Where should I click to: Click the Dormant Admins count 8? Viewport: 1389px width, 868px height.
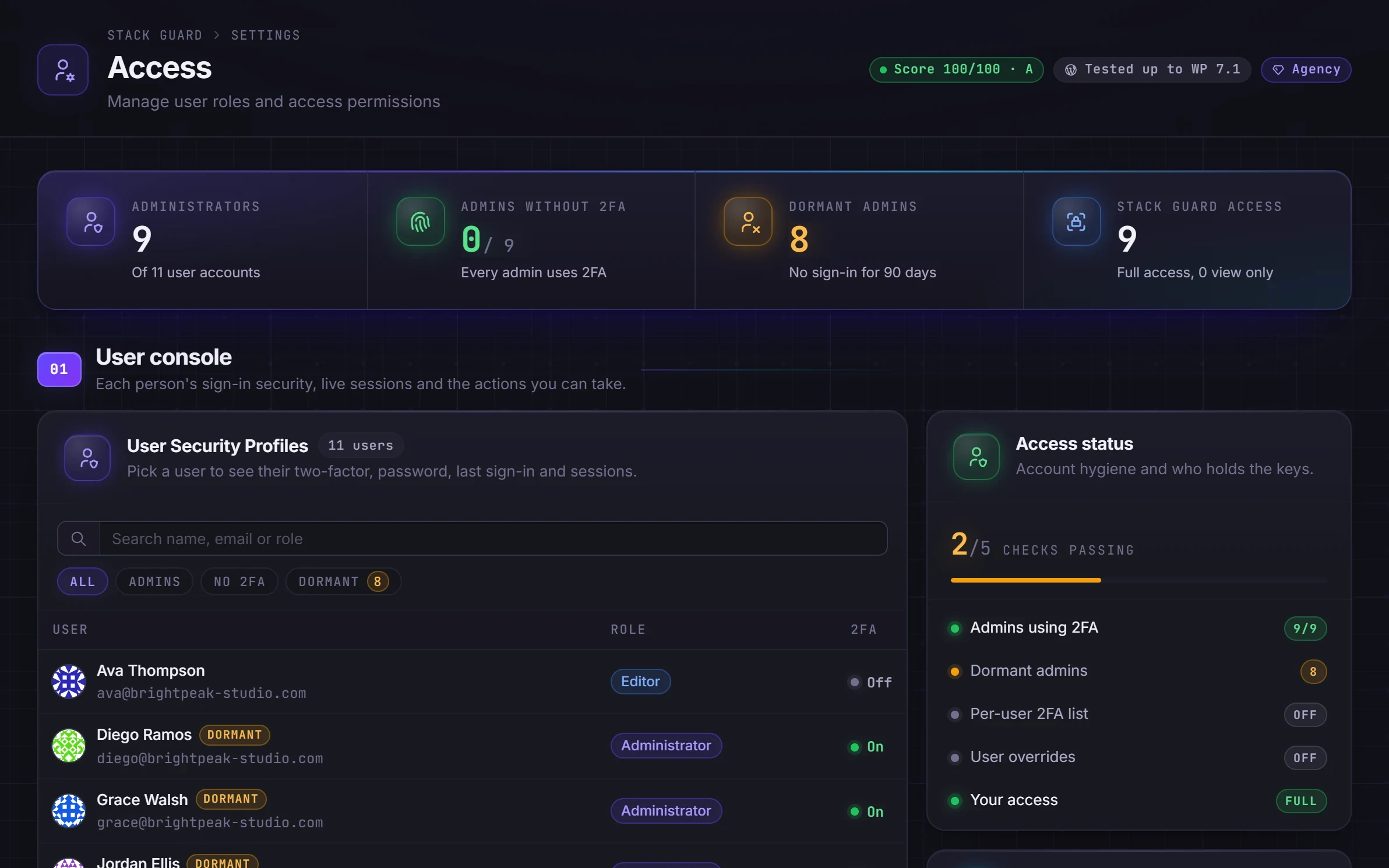[x=799, y=239]
